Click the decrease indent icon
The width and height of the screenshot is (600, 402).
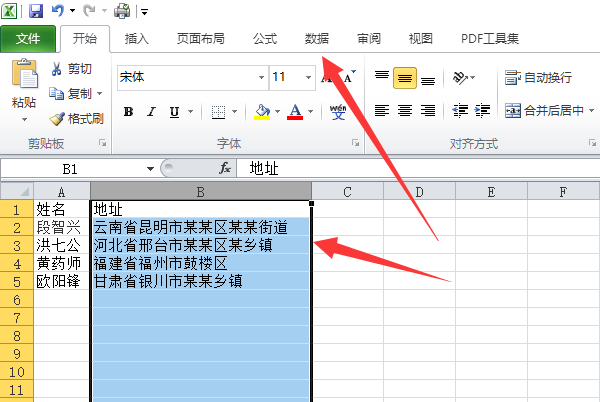tap(460, 111)
